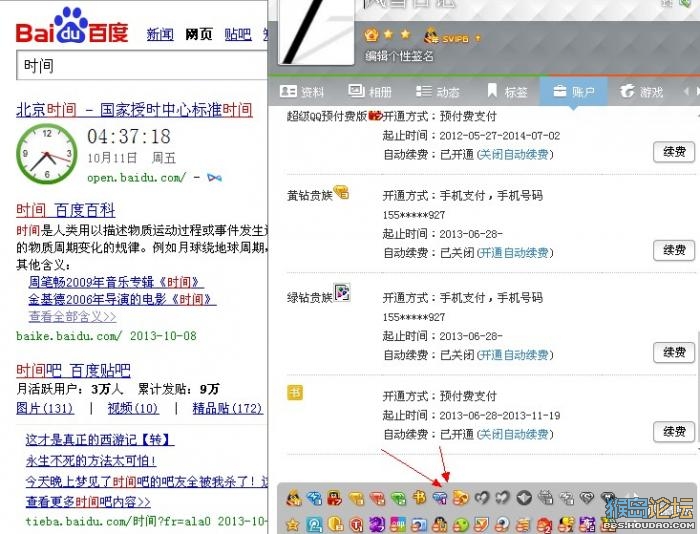Click 续费 for 绿钻贵族
The image size is (700, 534).
click(x=674, y=353)
